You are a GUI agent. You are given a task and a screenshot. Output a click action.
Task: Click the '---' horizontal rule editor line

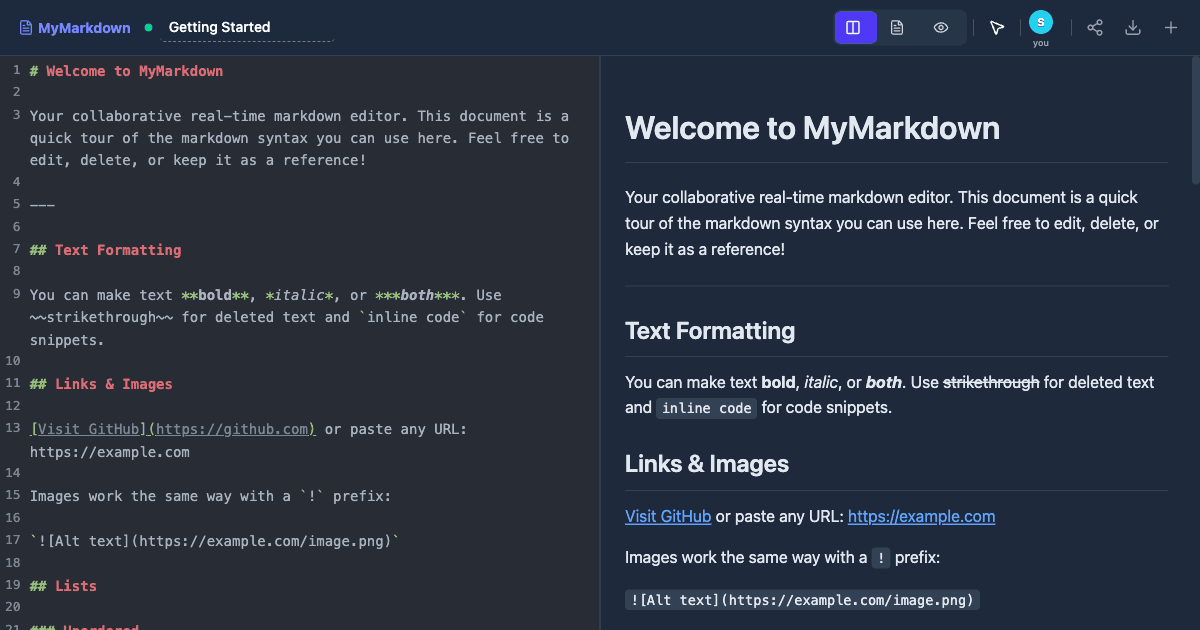(42, 205)
